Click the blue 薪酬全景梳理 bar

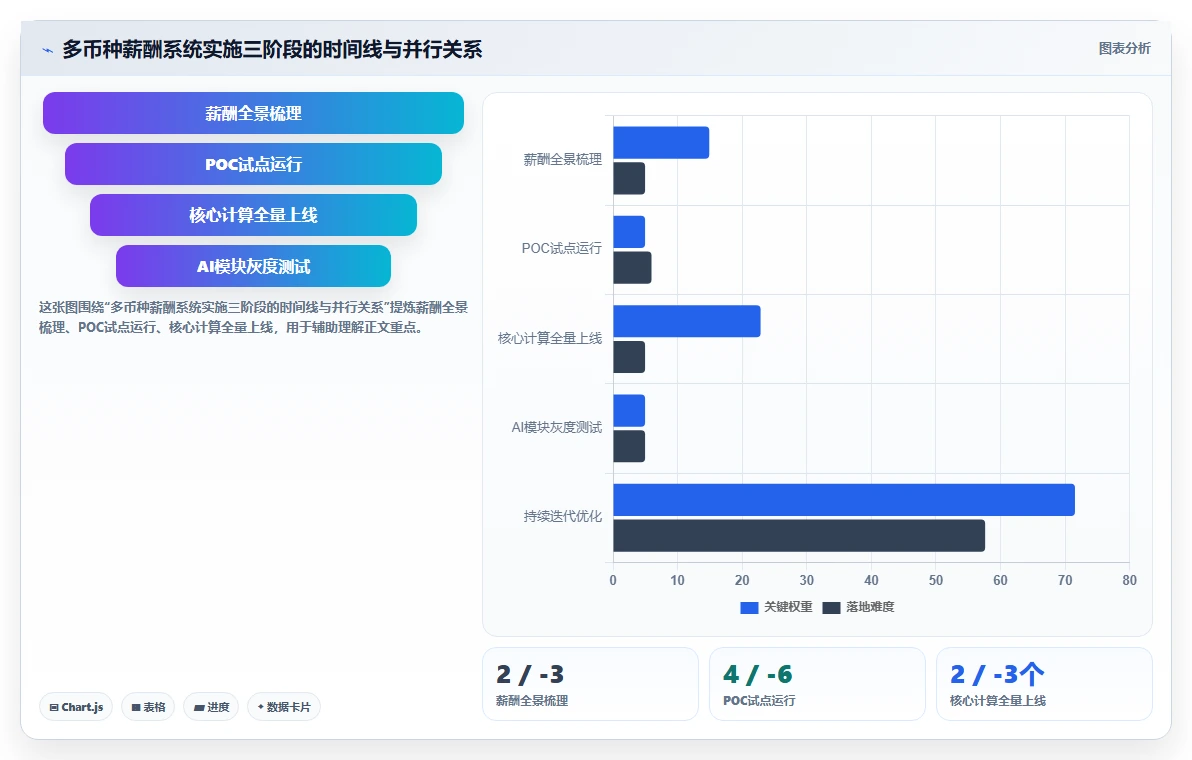pos(661,143)
